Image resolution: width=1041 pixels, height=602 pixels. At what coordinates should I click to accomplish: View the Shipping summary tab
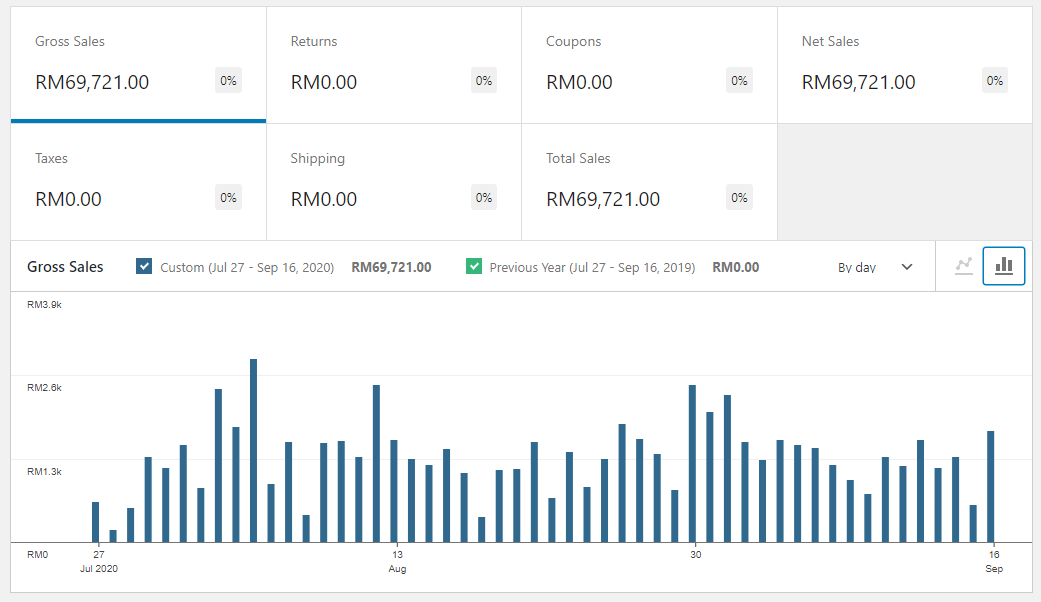click(394, 182)
